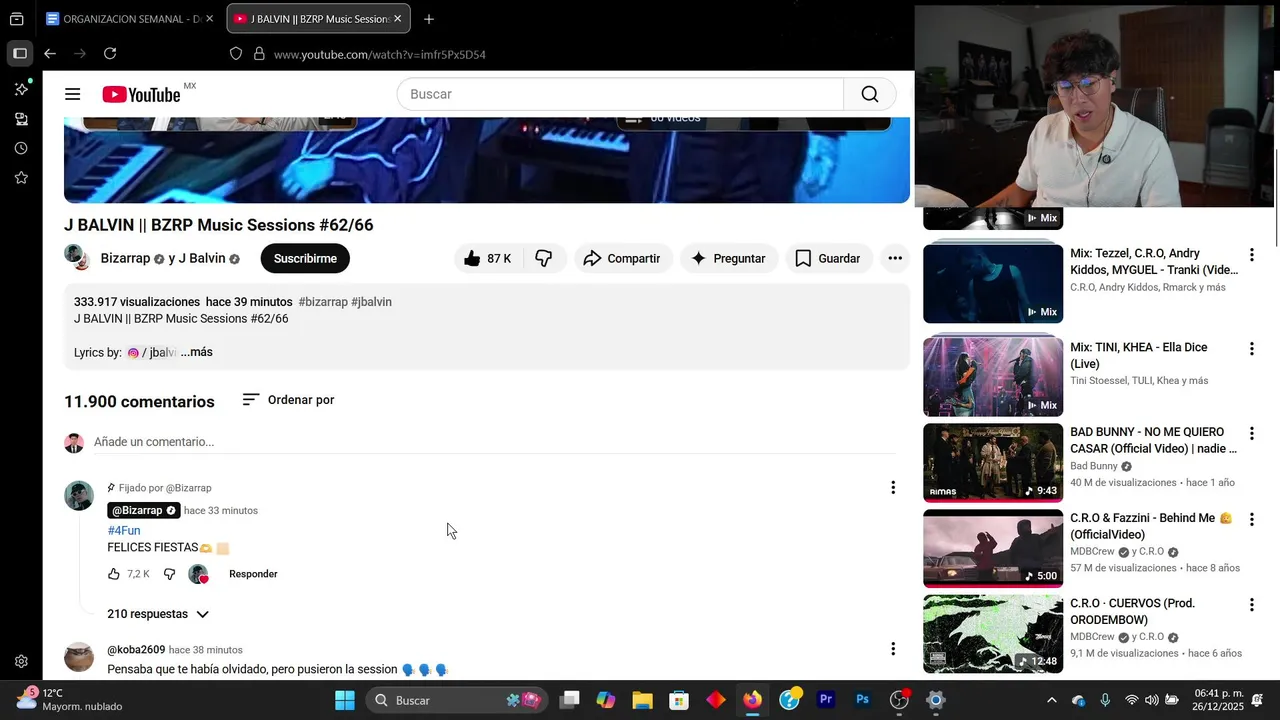1280x720 pixels.
Task: Open the Bookmarks star sidebar icon
Action: [x=21, y=177]
